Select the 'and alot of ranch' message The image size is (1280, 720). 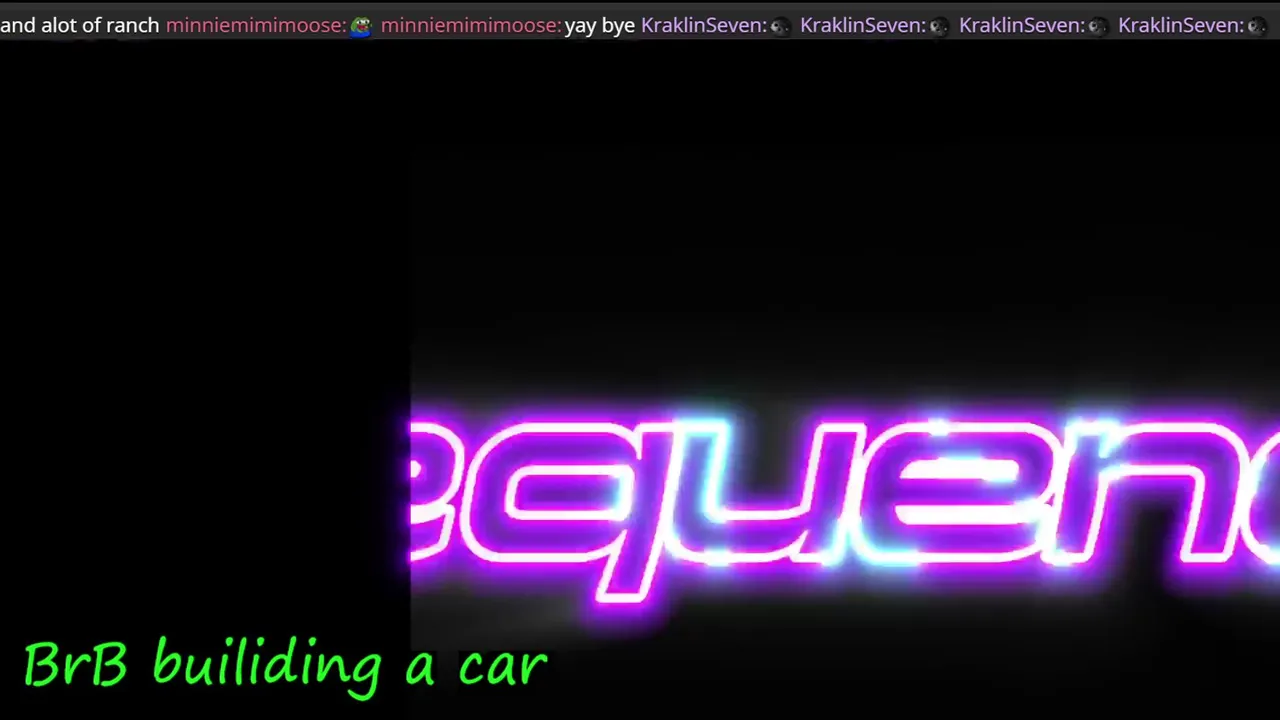[80, 25]
